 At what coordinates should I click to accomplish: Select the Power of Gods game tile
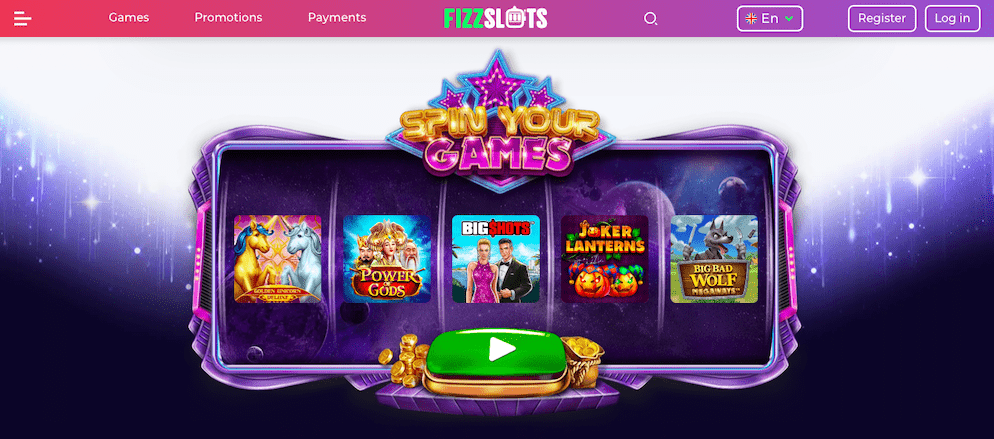(x=387, y=259)
